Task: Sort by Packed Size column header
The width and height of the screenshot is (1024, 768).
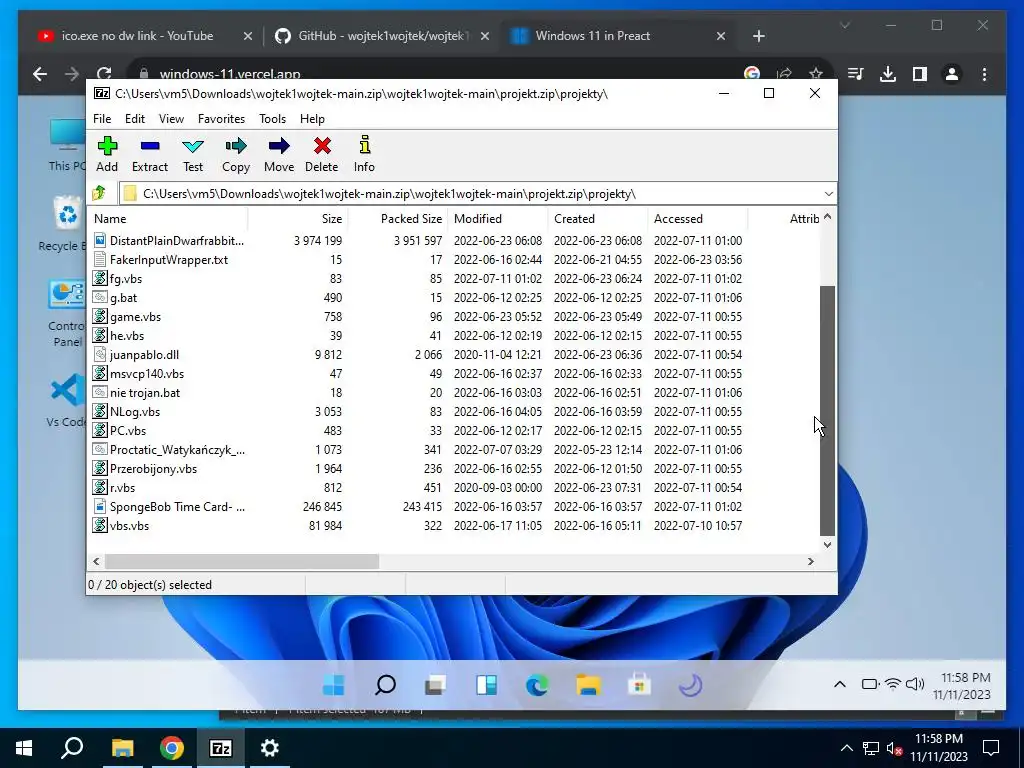Action: click(398, 219)
